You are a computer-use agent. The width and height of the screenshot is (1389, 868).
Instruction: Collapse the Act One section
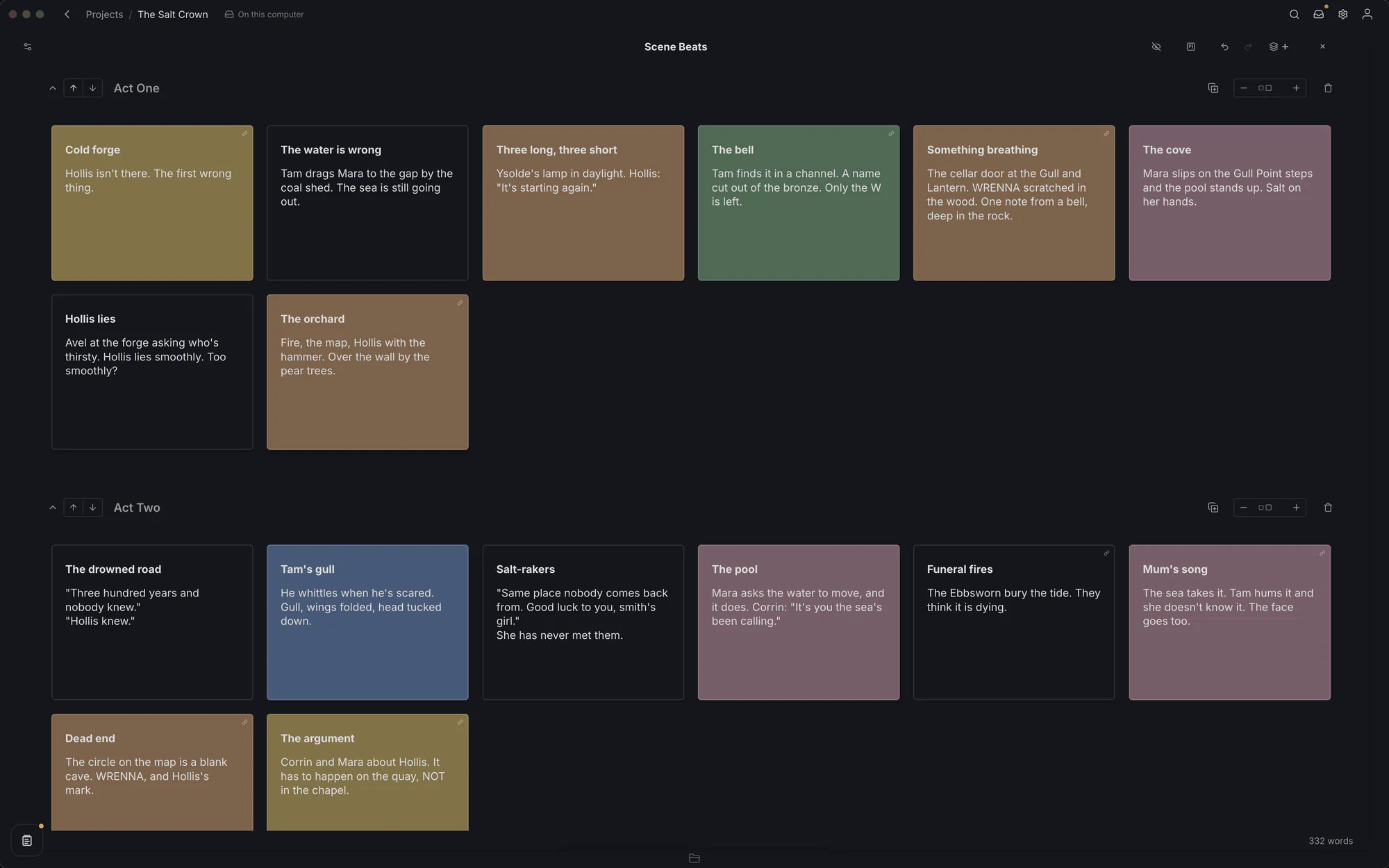click(x=53, y=88)
